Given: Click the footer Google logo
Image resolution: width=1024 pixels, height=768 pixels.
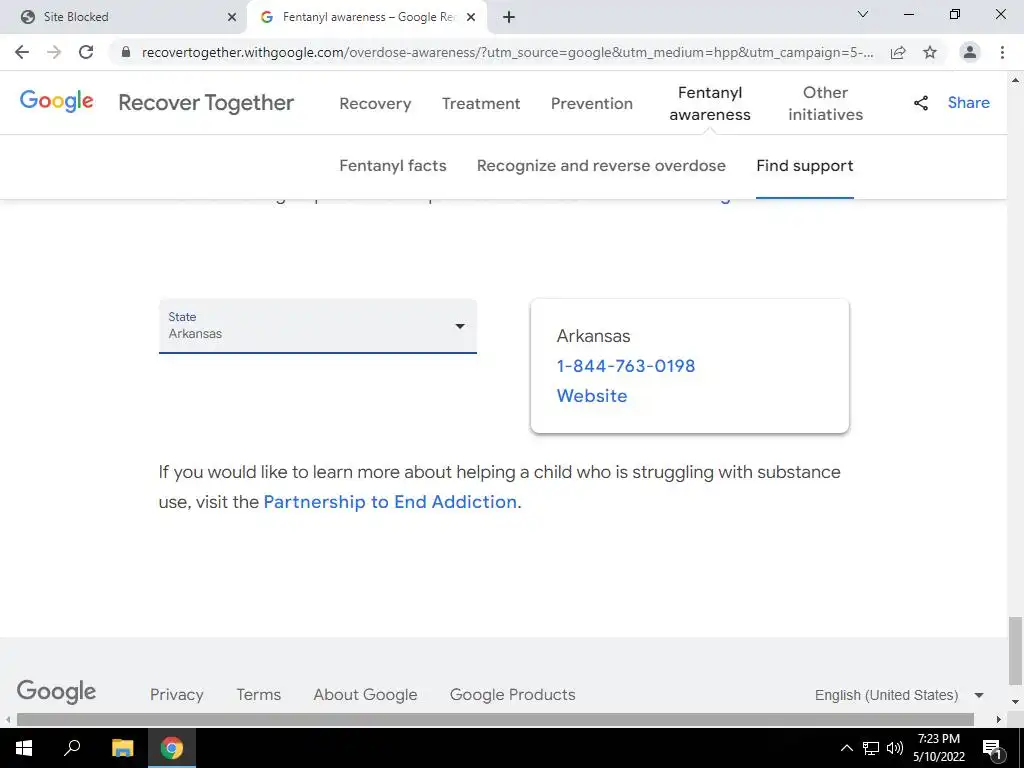Looking at the screenshot, I should tap(56, 692).
